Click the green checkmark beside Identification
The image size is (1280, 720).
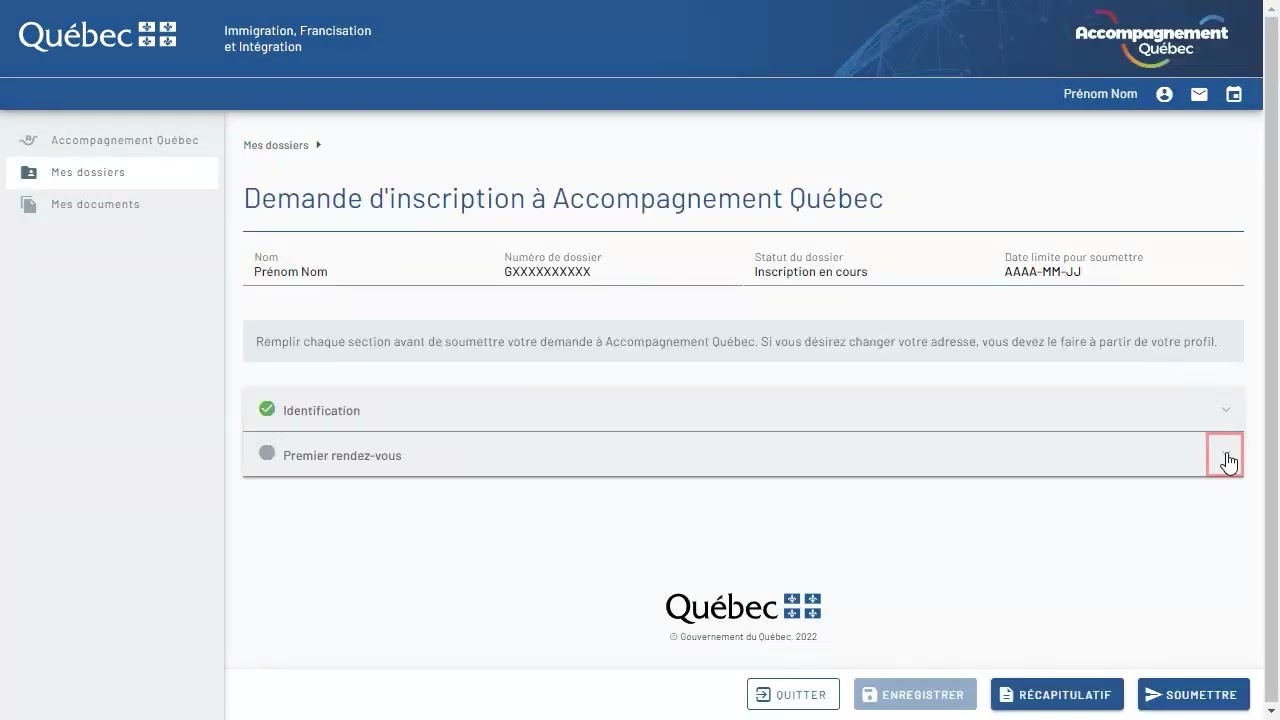(x=267, y=409)
